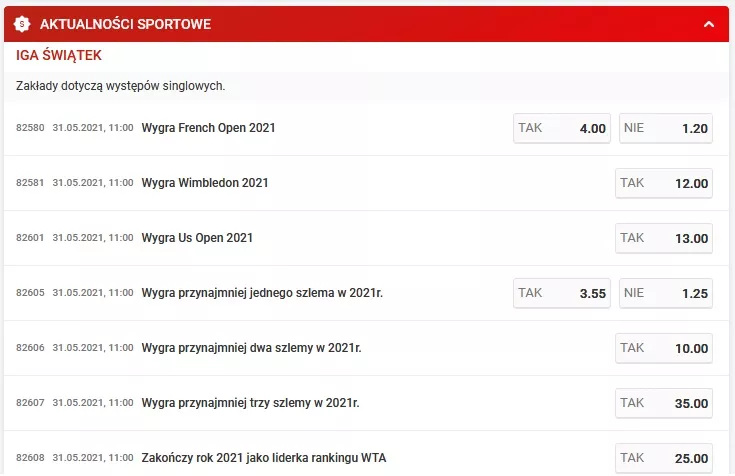
Task: Open the Wygra Wimbledon 2021 event
Action: pos(205,183)
